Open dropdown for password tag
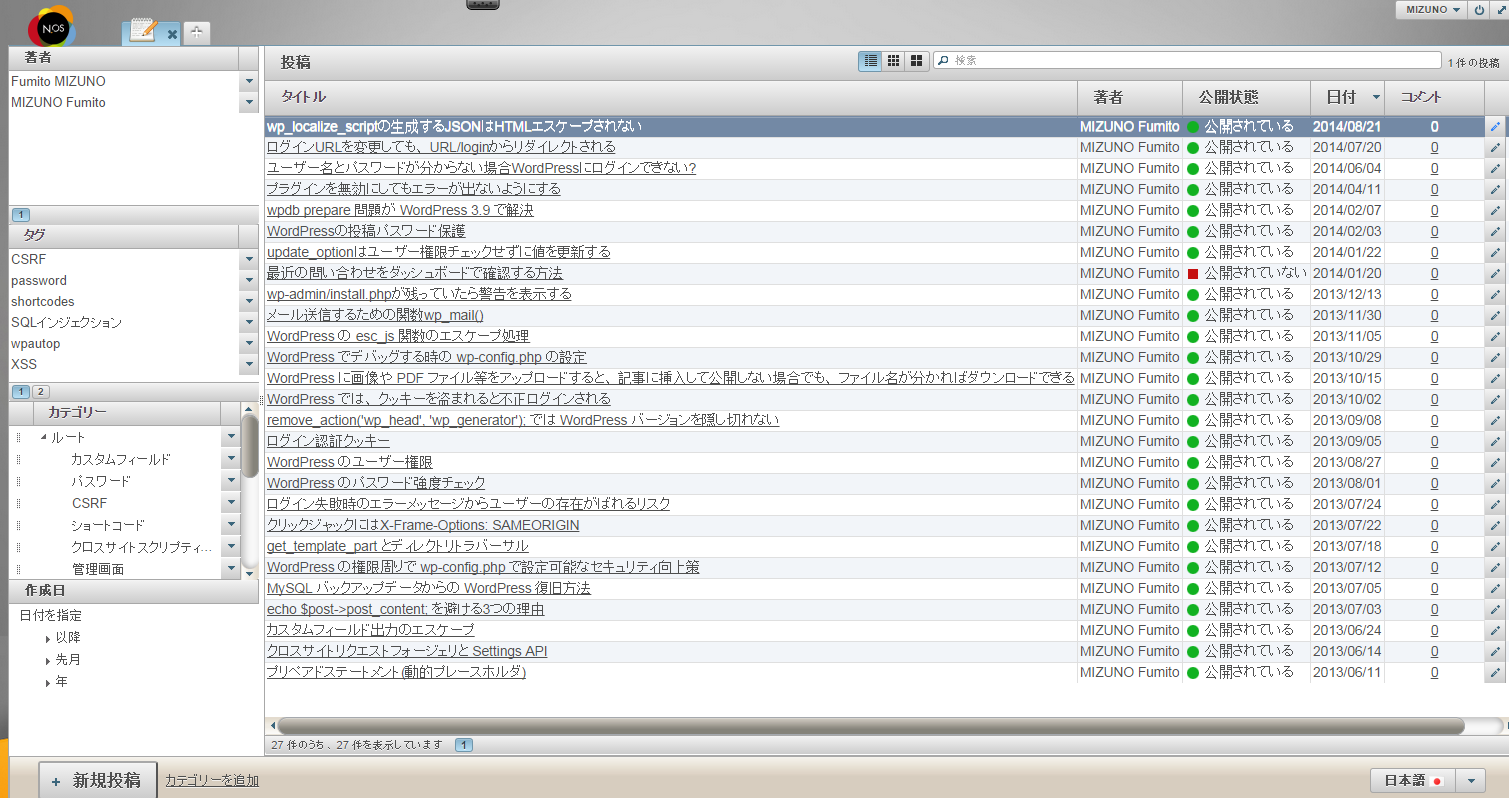This screenshot has width=1509, height=798. tap(249, 281)
